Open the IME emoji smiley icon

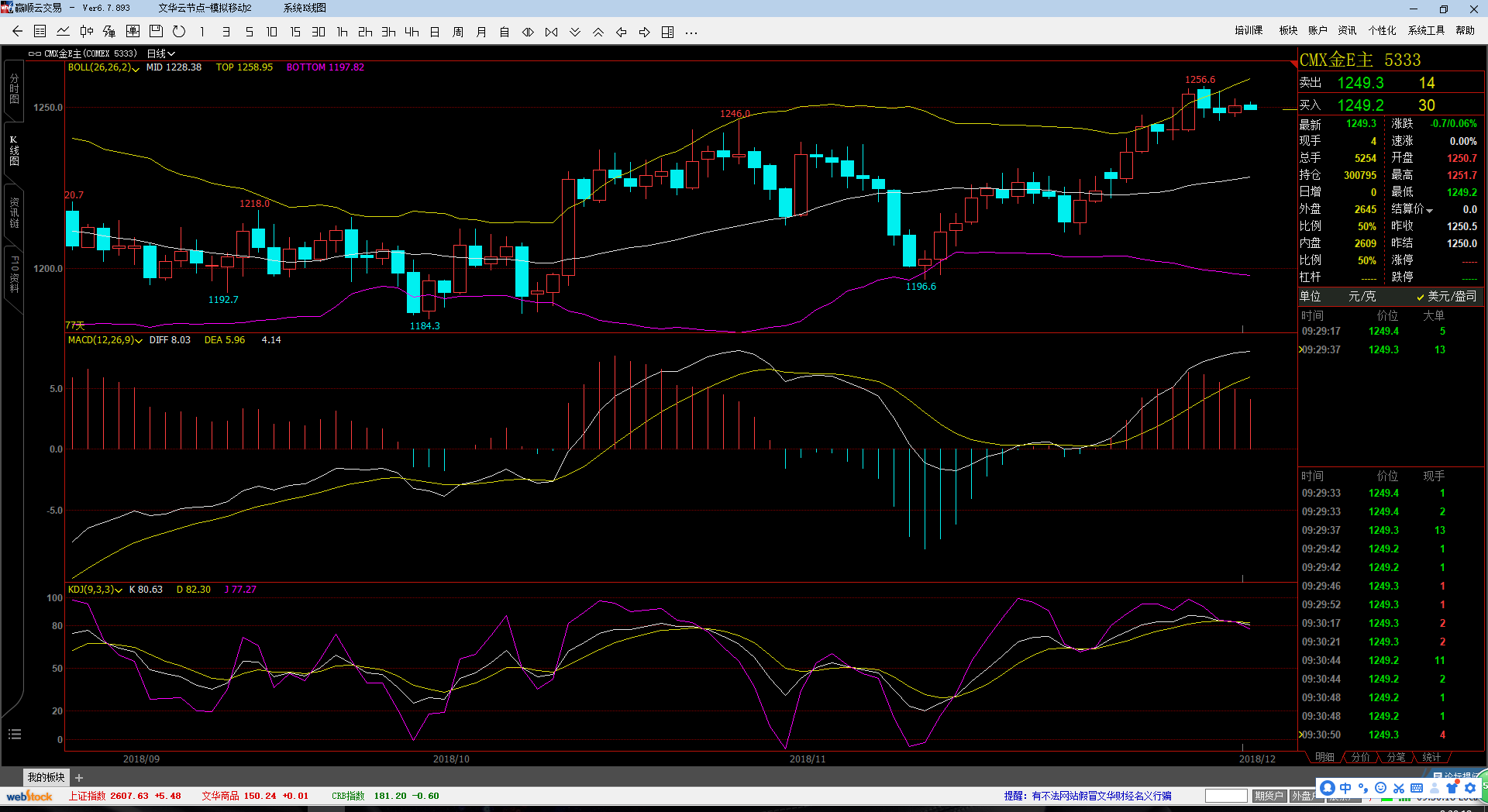tap(1380, 788)
